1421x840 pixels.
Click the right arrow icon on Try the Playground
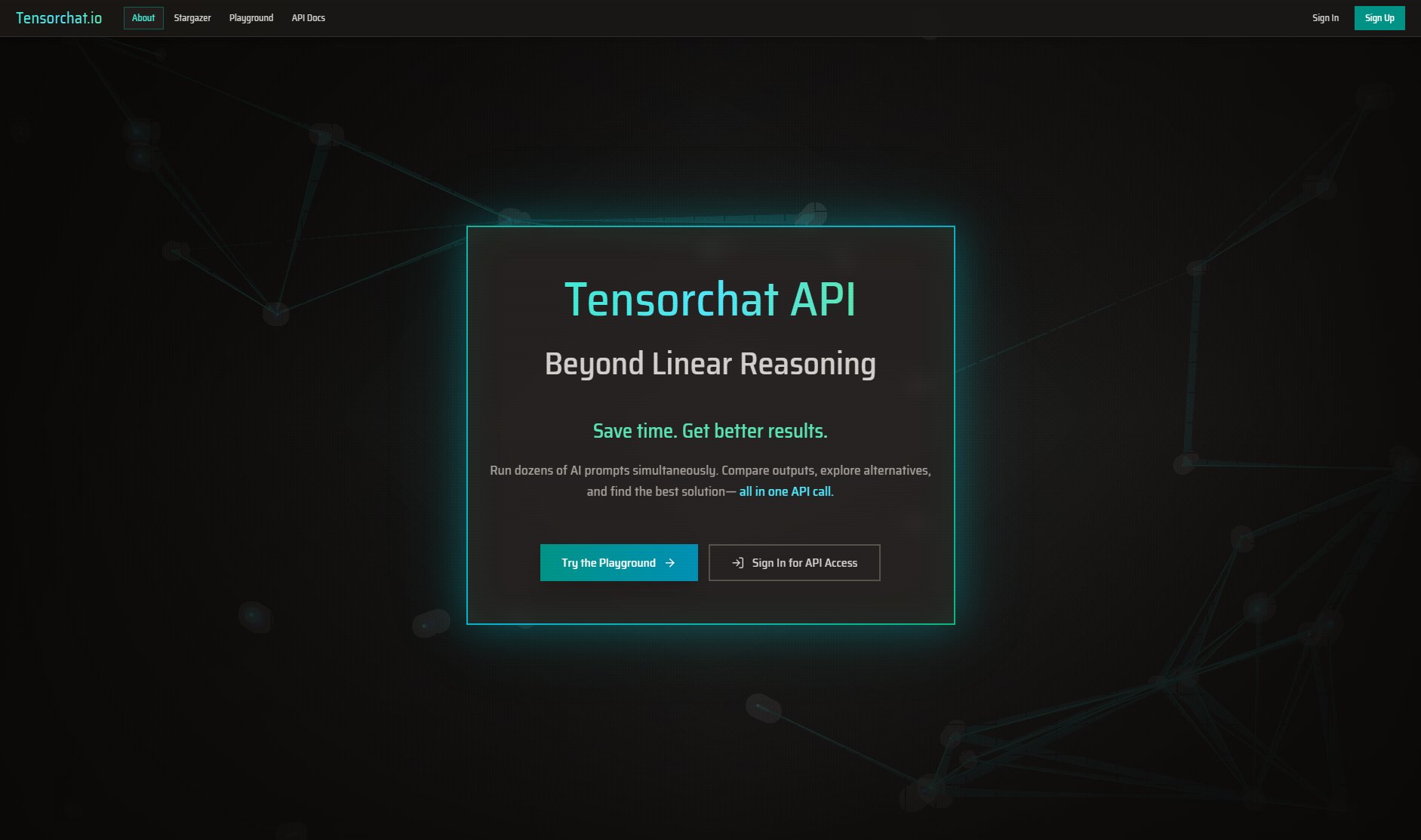click(x=670, y=563)
